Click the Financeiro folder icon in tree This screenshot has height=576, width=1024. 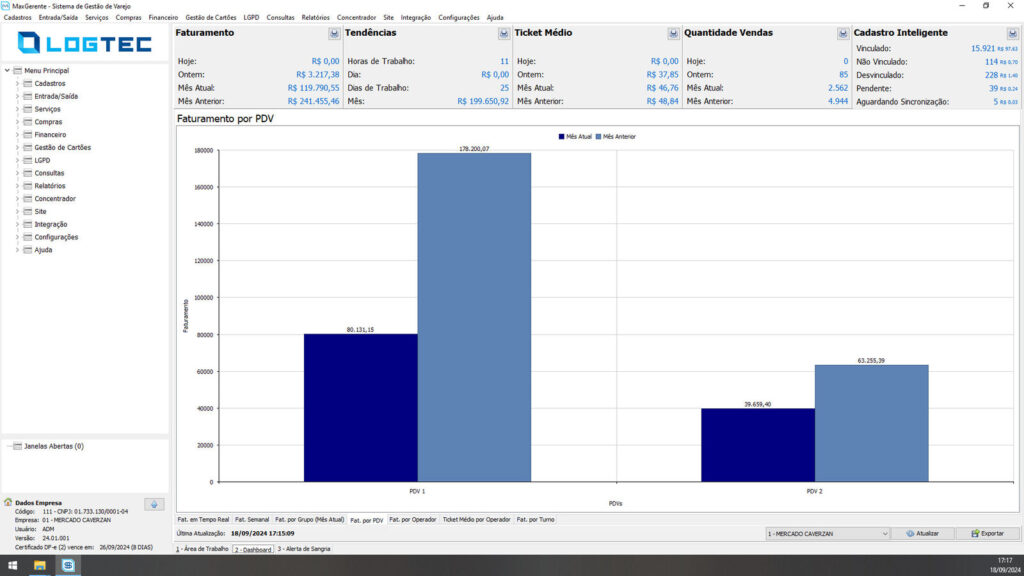click(27, 135)
